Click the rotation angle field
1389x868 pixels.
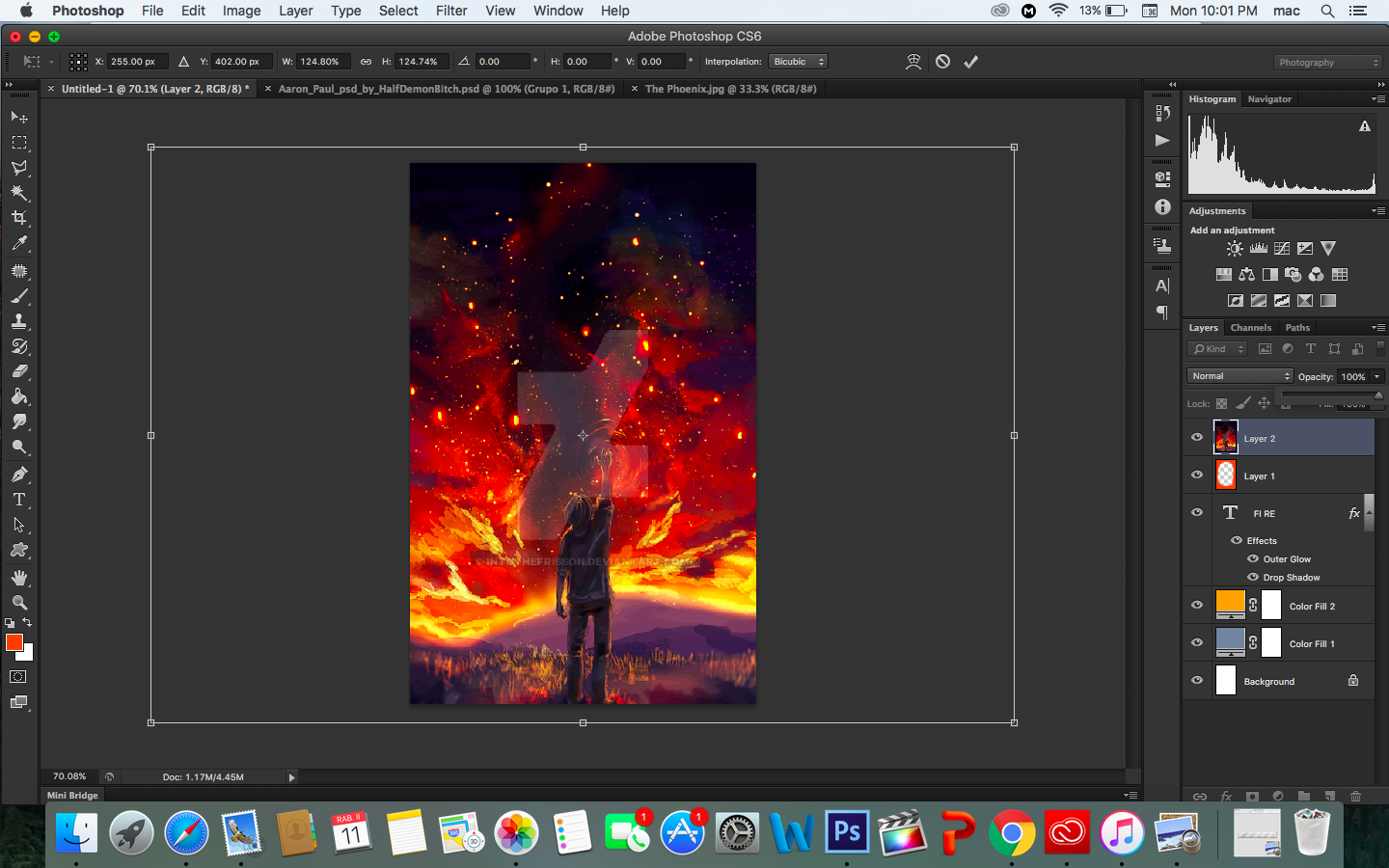(x=503, y=62)
